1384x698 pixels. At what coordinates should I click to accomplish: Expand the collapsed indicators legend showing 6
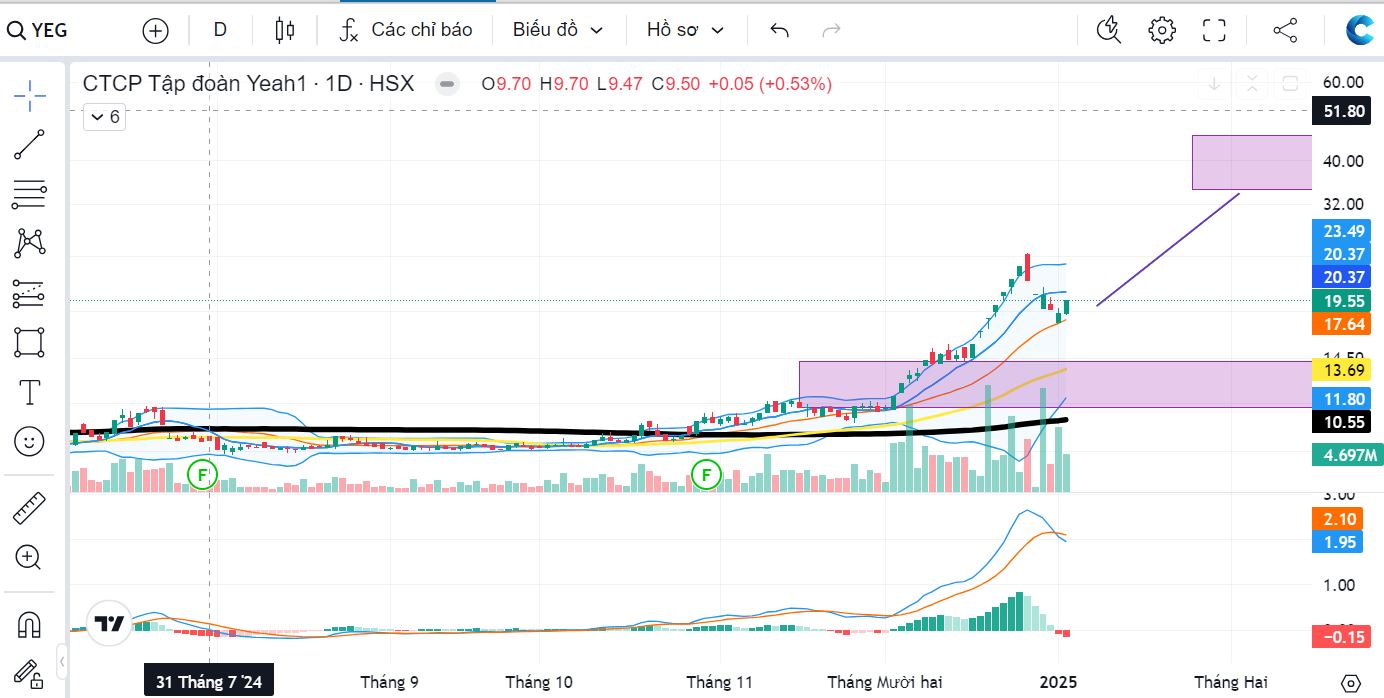pos(105,117)
